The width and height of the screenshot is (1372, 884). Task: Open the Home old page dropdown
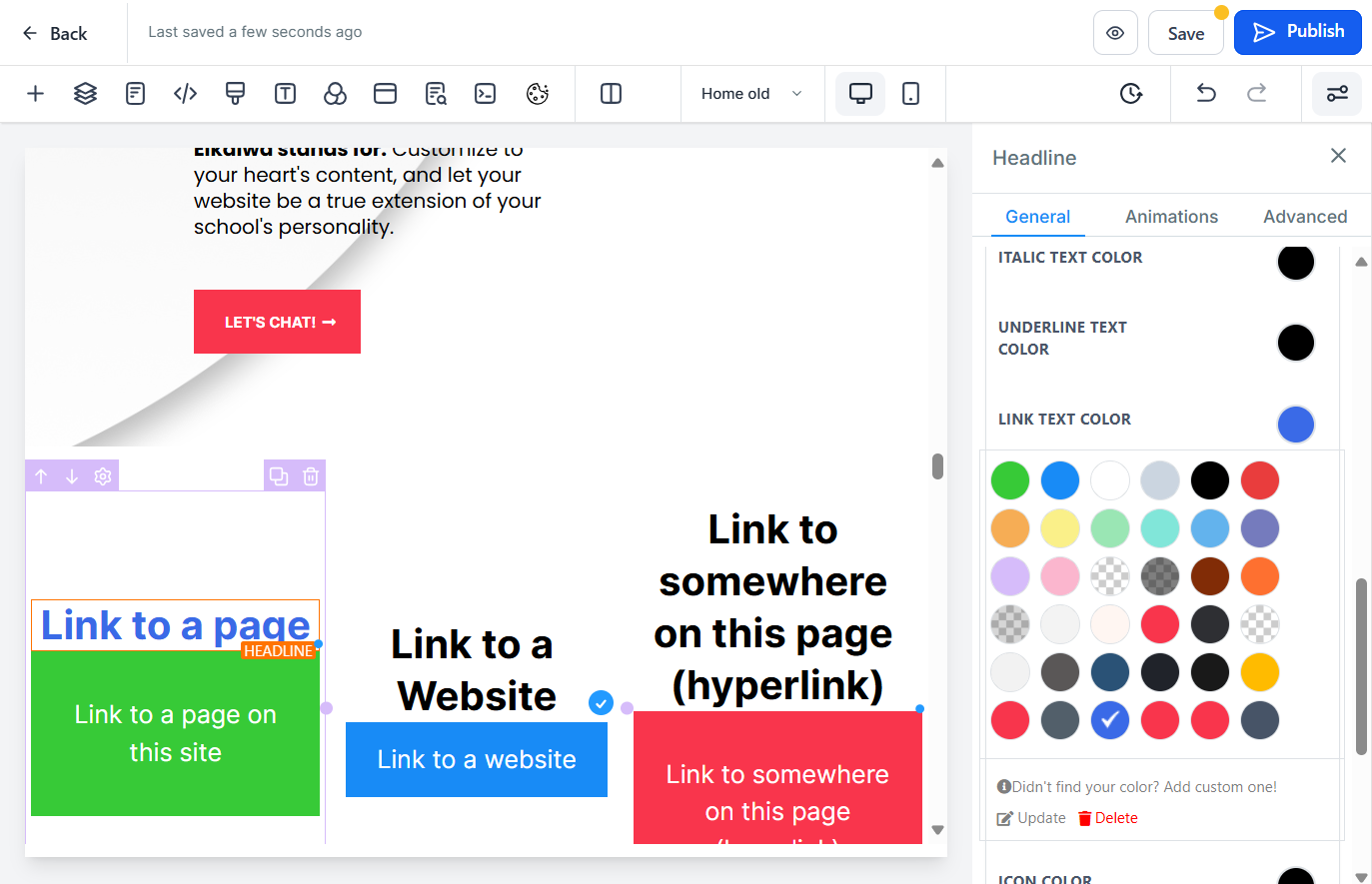click(751, 94)
